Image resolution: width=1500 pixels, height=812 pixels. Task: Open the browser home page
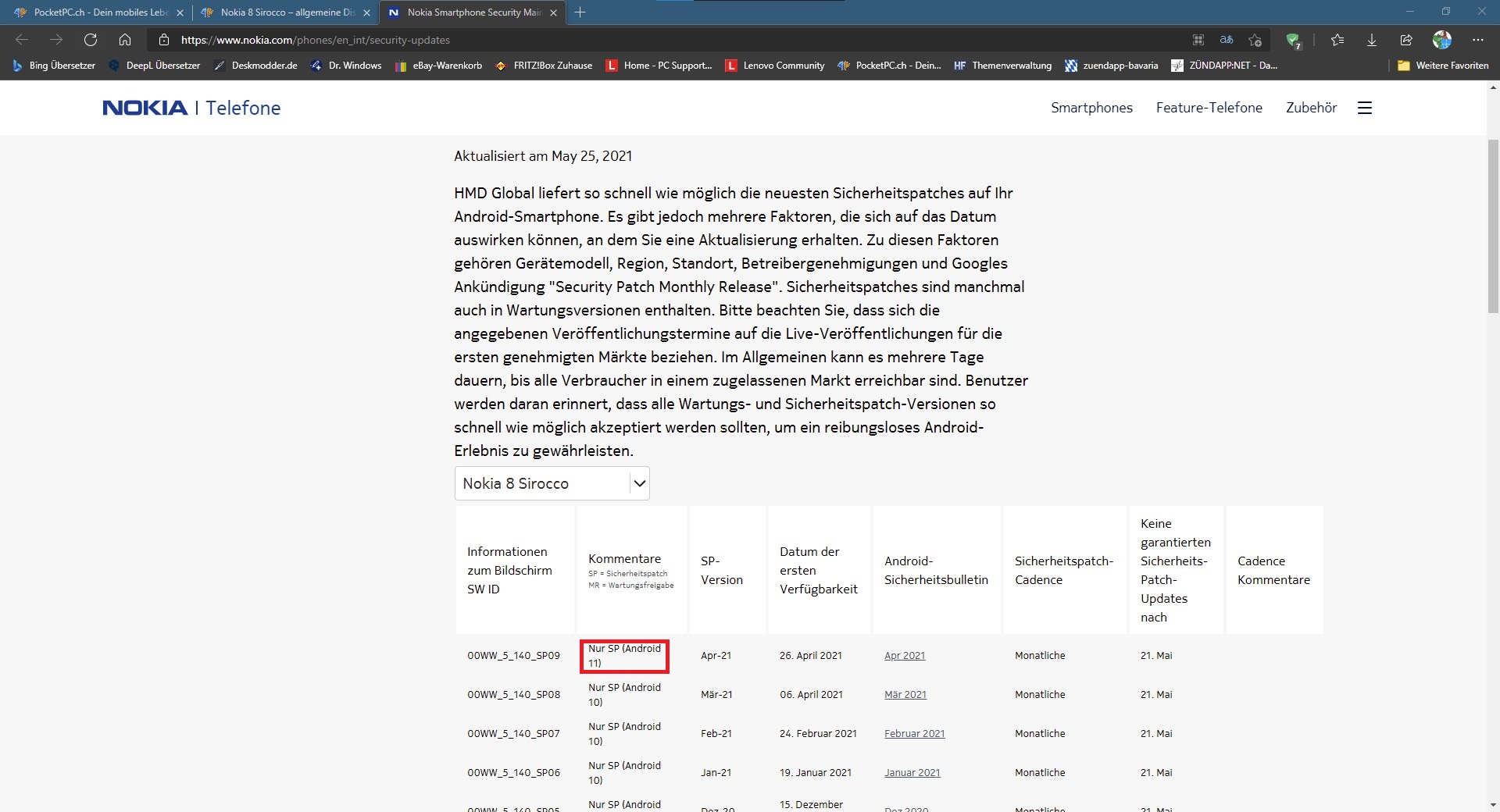[x=125, y=40]
